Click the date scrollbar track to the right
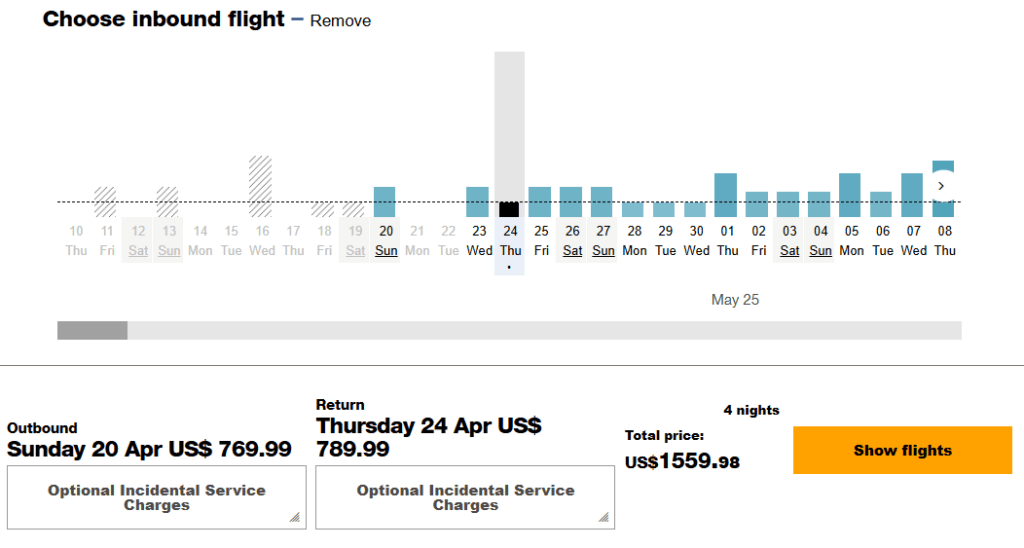 coord(600,331)
